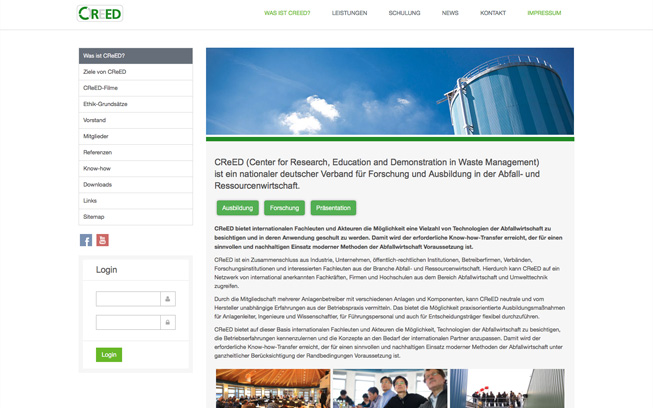Image resolution: width=653 pixels, height=408 pixels.
Task: Click the user icon beside username field
Action: click(x=168, y=299)
